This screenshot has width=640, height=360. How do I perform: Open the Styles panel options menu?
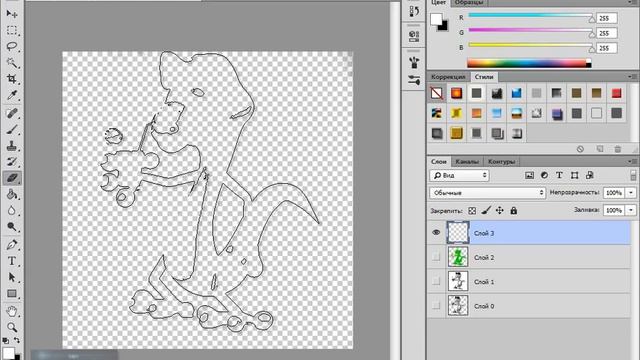(x=632, y=77)
